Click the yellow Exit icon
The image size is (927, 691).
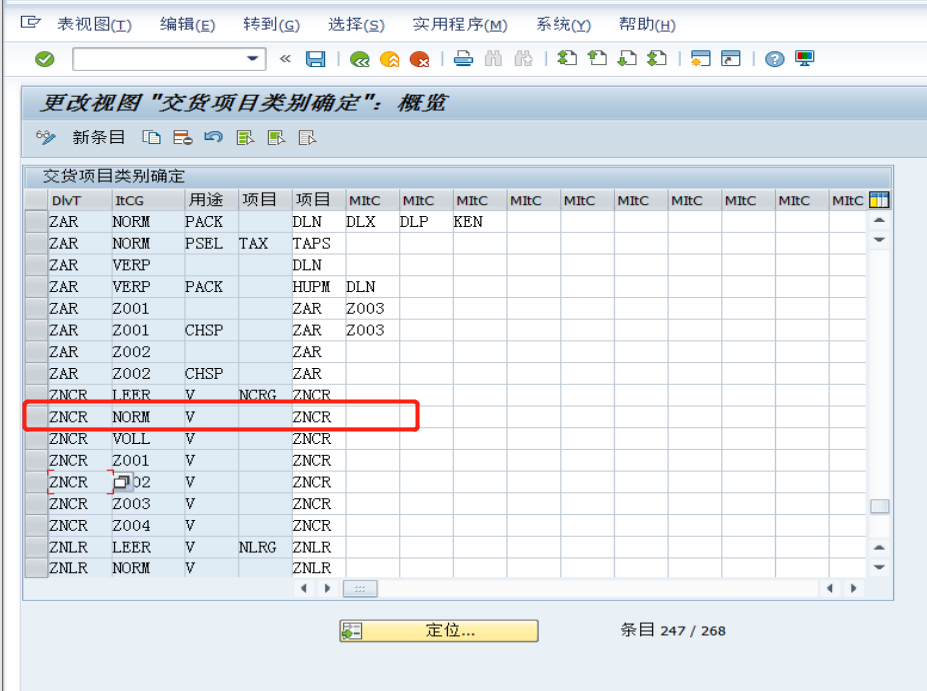[390, 59]
